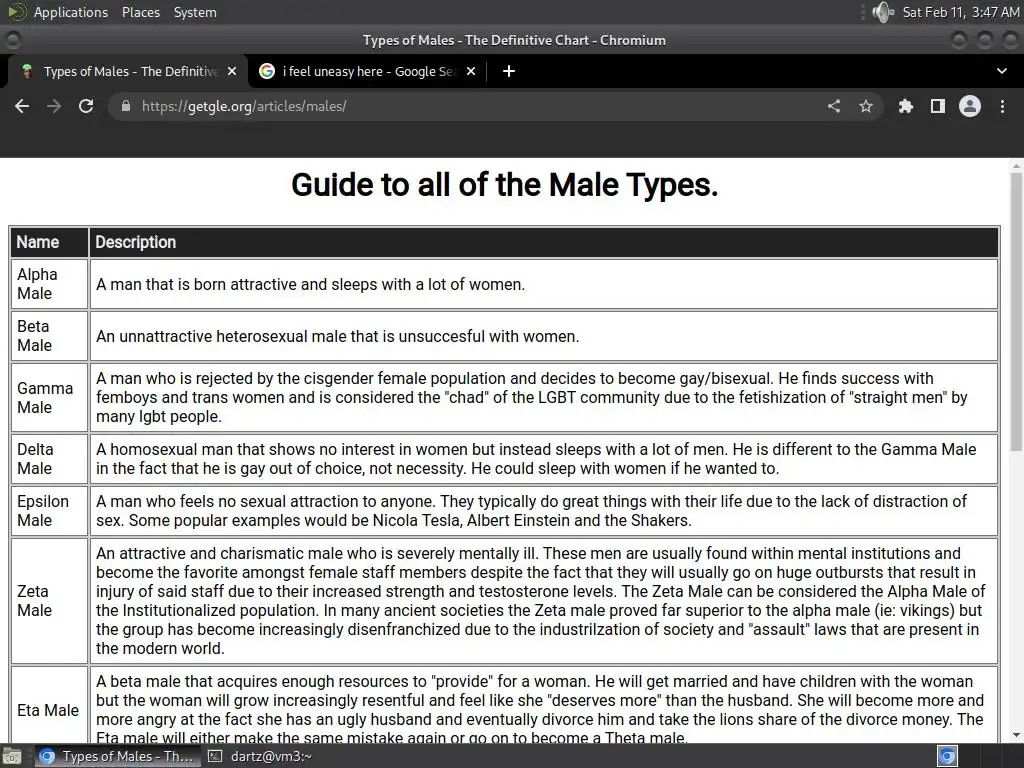Switch to dartz@vm3 terminal taskbar item
The height and width of the screenshot is (768, 1024).
tap(259, 756)
